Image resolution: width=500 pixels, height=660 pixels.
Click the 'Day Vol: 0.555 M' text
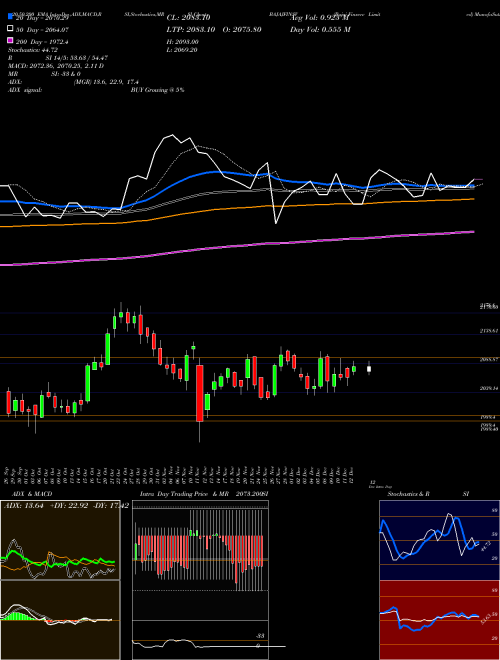pyautogui.click(x=320, y=29)
